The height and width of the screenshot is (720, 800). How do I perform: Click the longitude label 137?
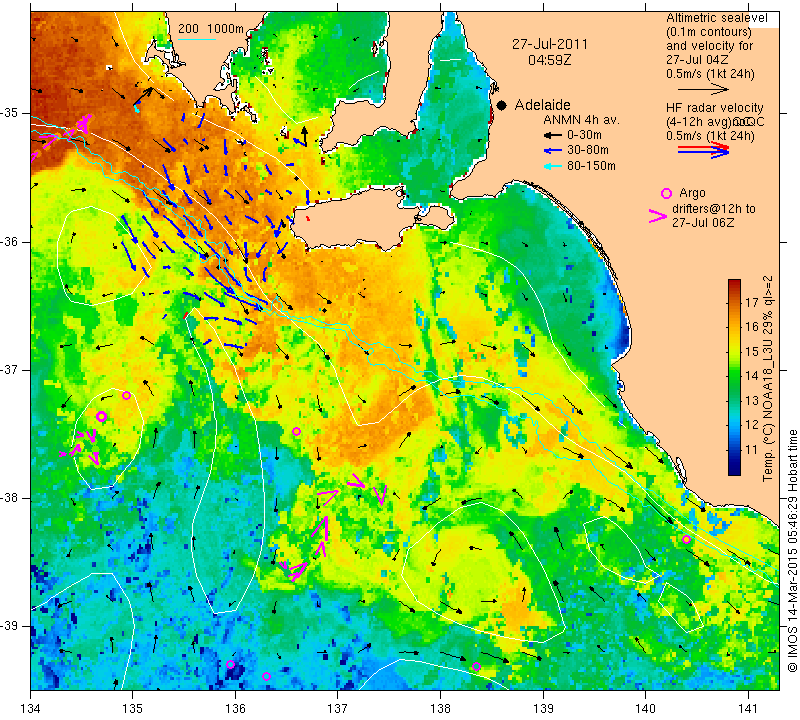click(337, 709)
